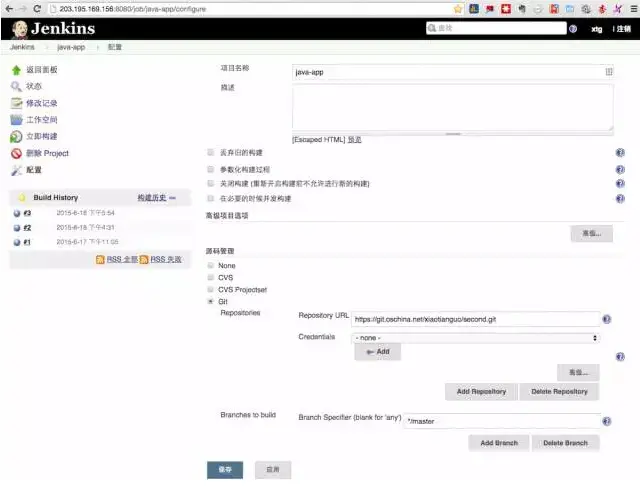
Task: Toggle the fourth build option checkbox
Action: (211, 199)
